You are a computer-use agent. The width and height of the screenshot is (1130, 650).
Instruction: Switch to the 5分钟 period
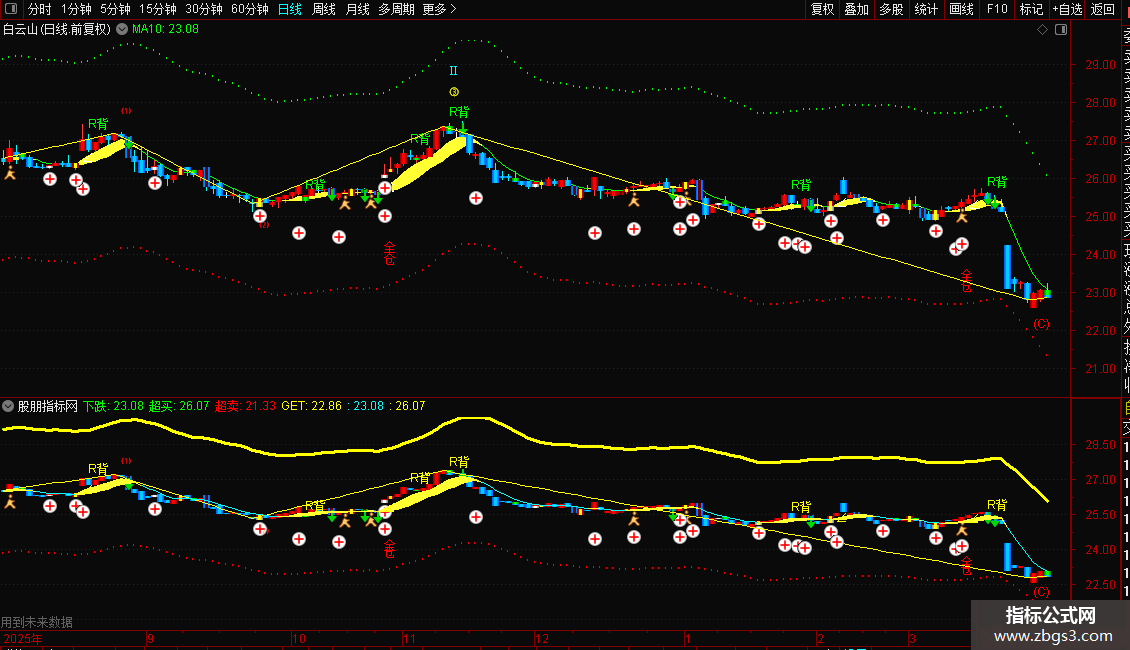pos(115,9)
